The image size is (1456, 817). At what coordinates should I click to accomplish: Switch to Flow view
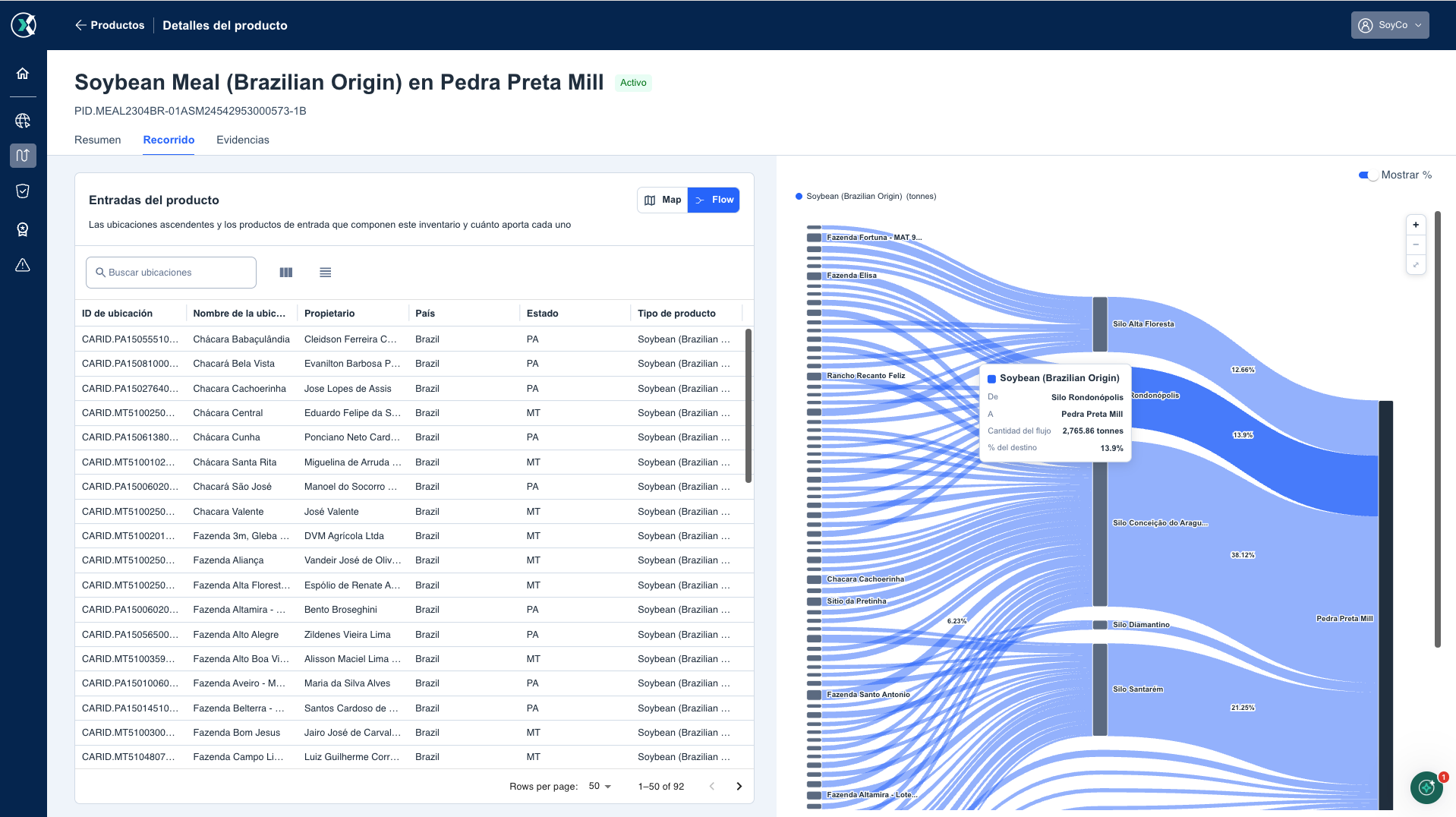coord(714,200)
